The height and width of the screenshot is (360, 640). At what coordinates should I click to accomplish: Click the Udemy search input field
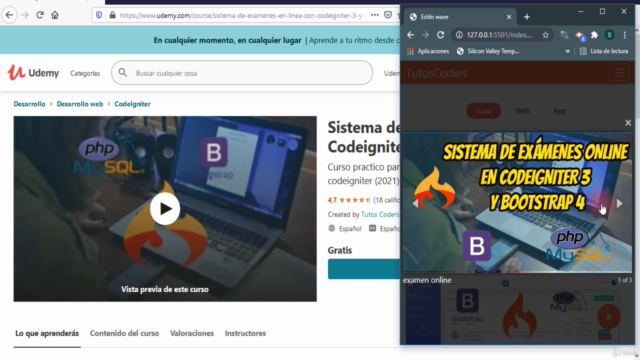[242, 73]
